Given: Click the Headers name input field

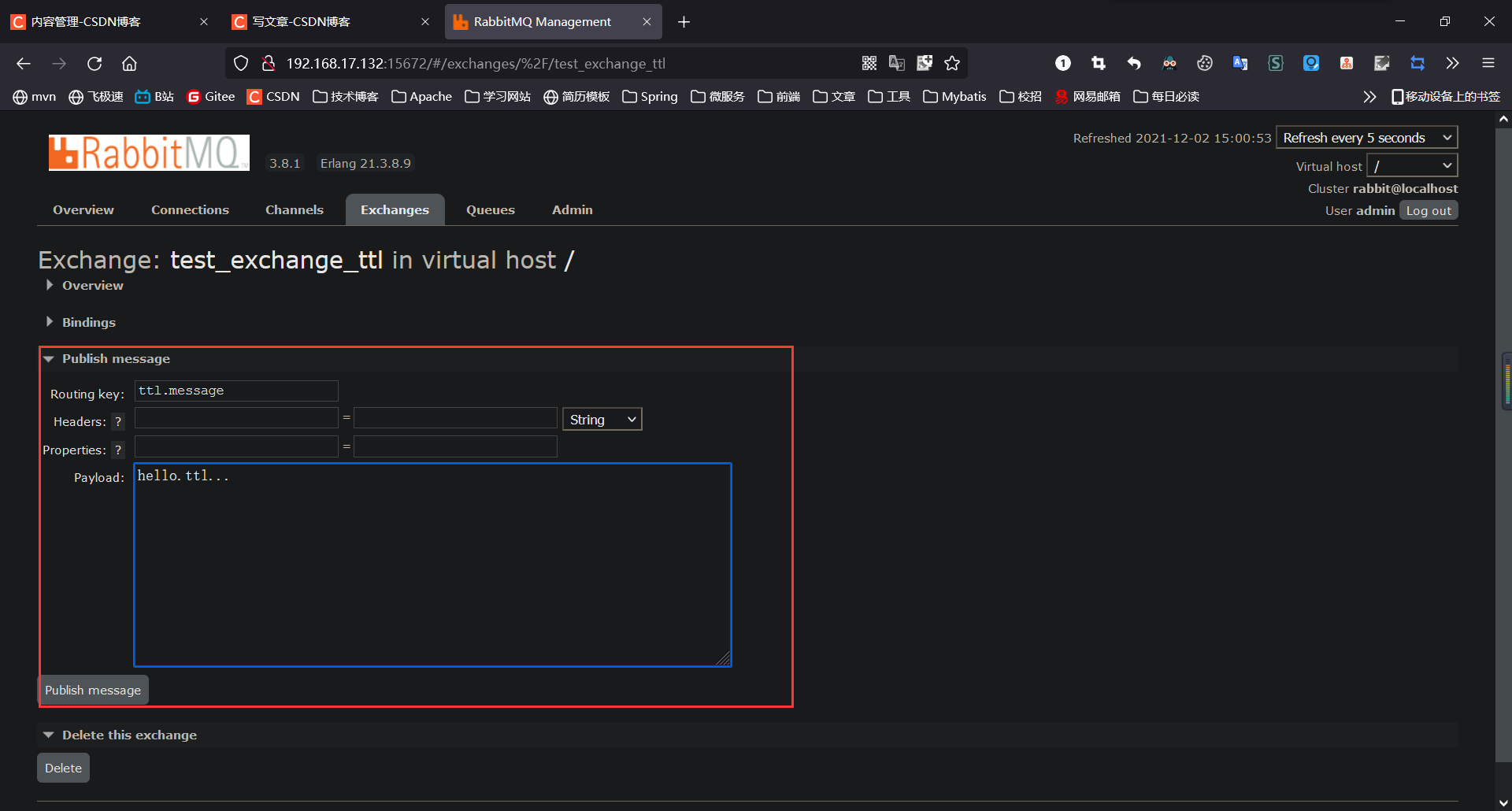Looking at the screenshot, I should (x=236, y=418).
